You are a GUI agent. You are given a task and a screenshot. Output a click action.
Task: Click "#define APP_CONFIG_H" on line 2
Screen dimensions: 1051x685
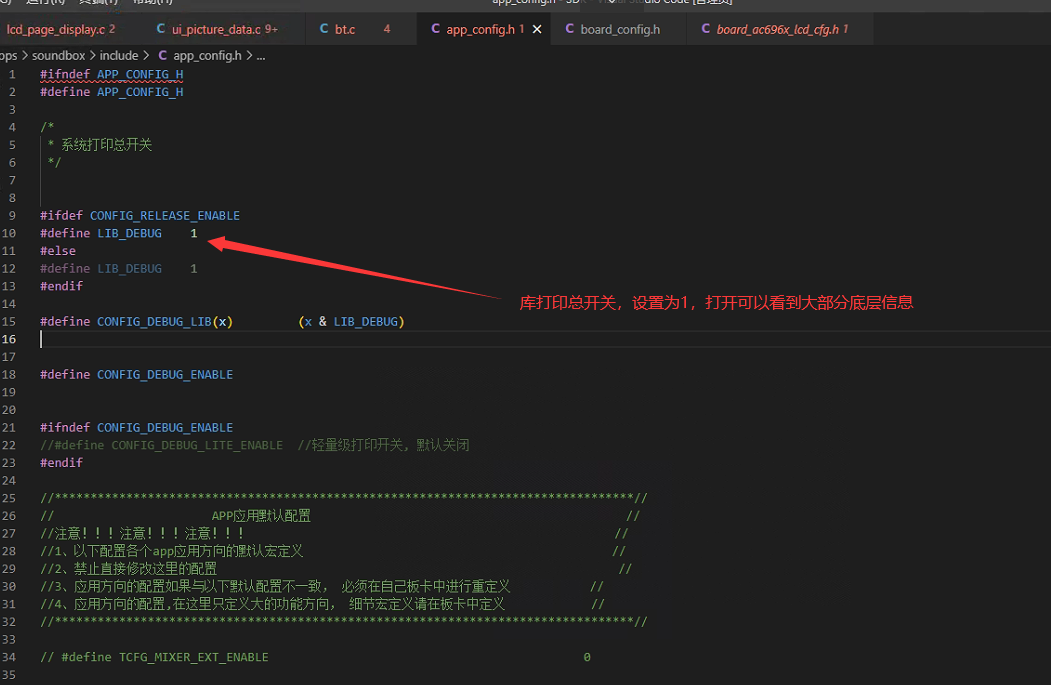(111, 92)
